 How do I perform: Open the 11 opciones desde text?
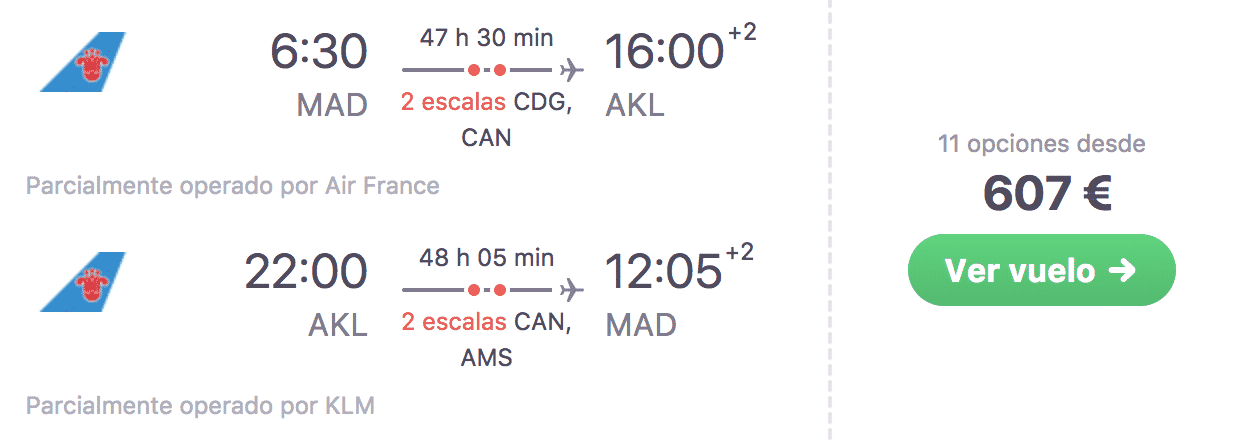(1041, 144)
